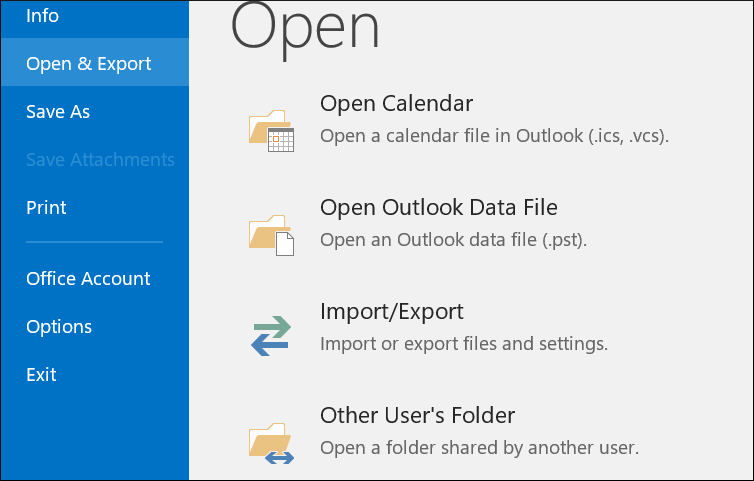Screen dimensions: 754x481
Task: Click 'Open a folder shared by another user.' text
Action: tap(479, 448)
